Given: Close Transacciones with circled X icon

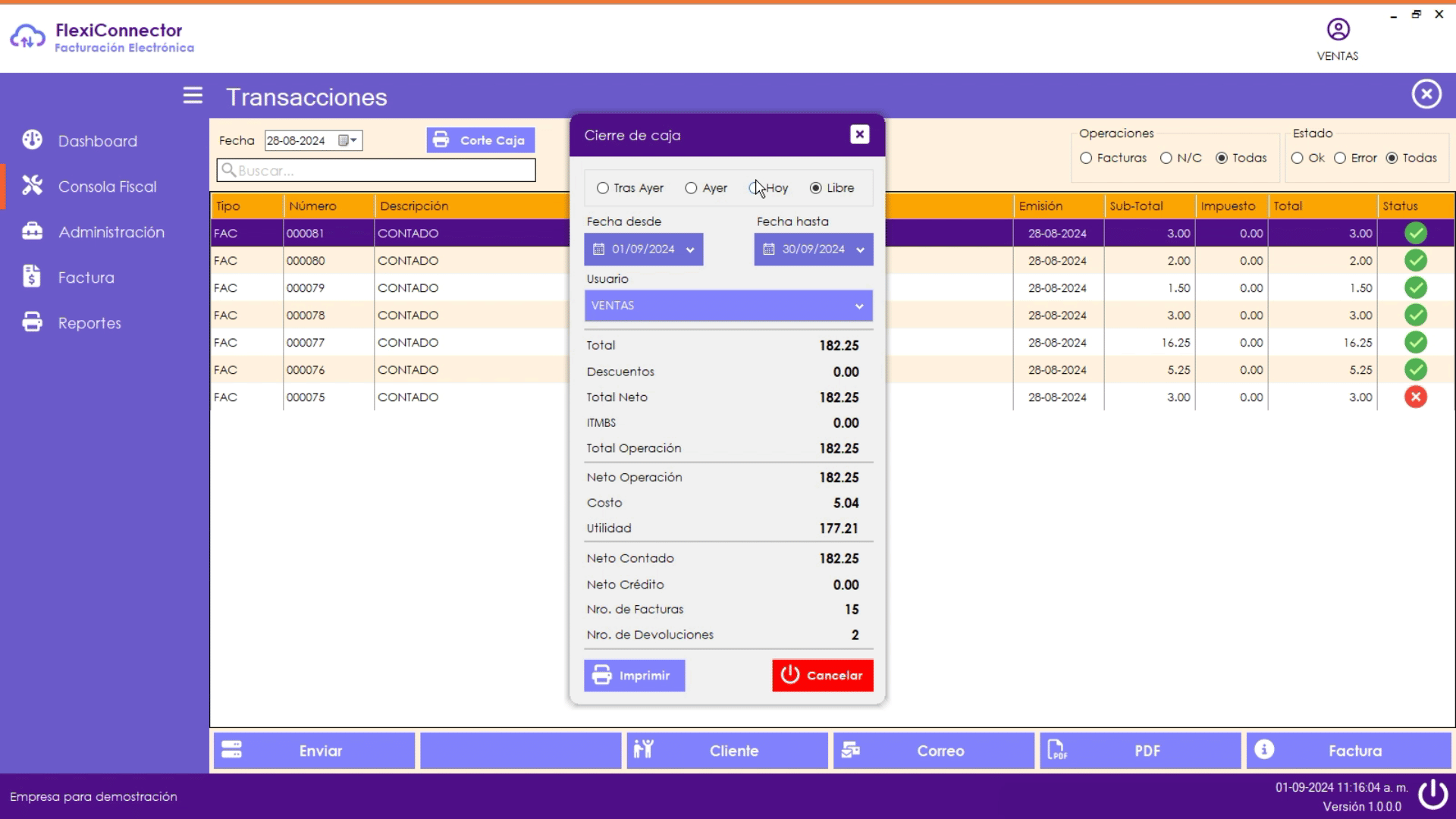Looking at the screenshot, I should 1426,94.
